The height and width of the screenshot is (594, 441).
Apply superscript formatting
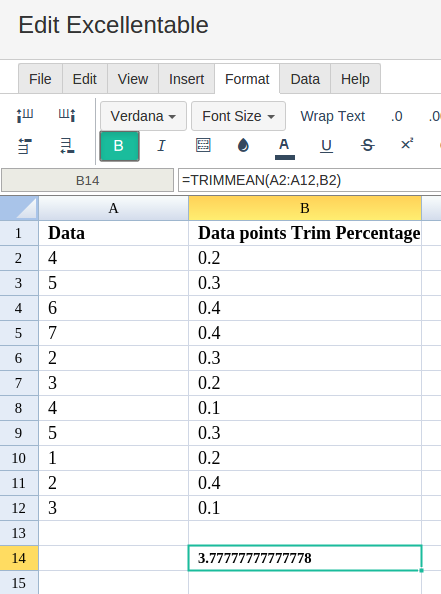(407, 144)
